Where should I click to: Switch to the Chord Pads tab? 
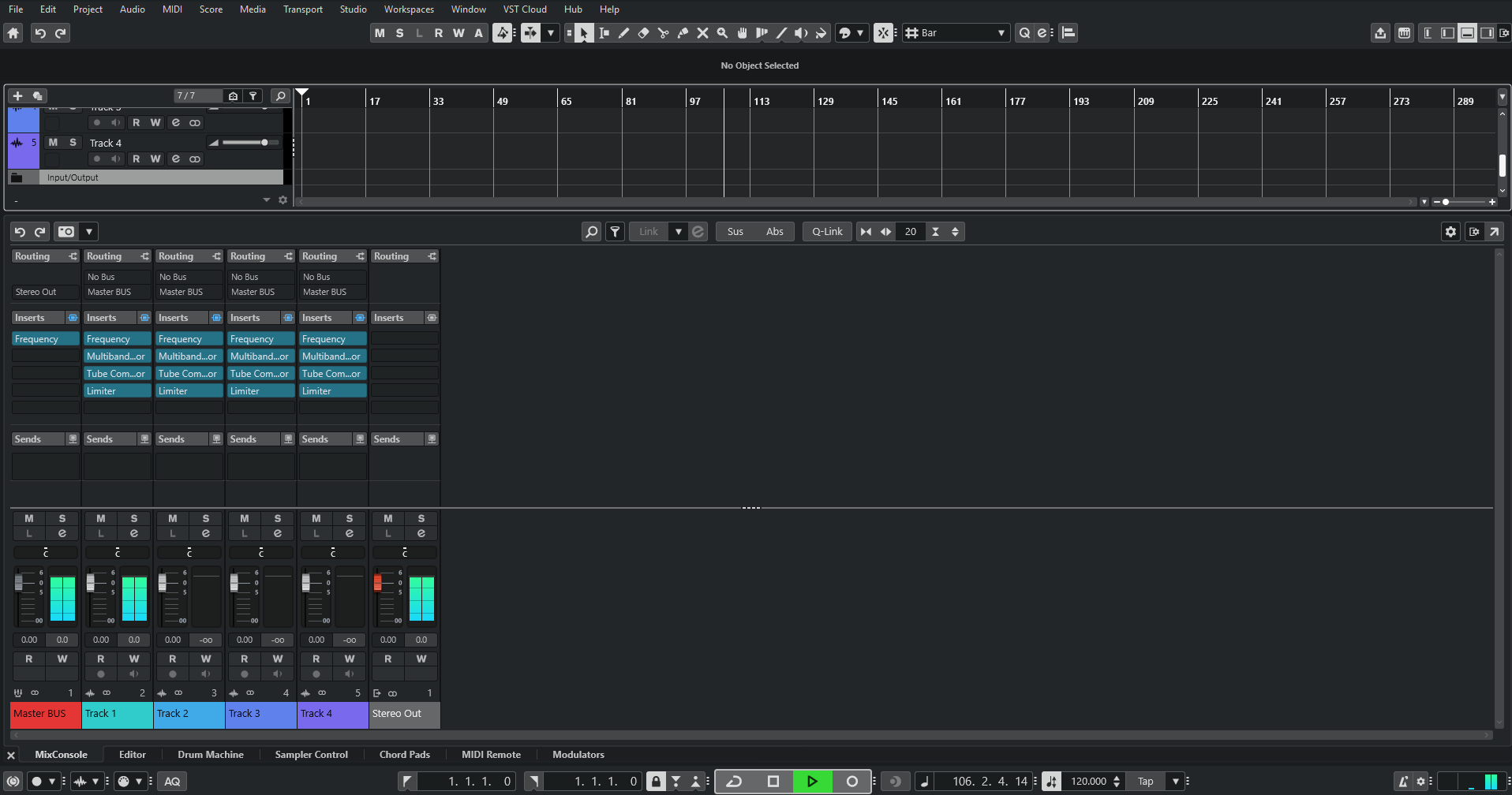click(405, 754)
